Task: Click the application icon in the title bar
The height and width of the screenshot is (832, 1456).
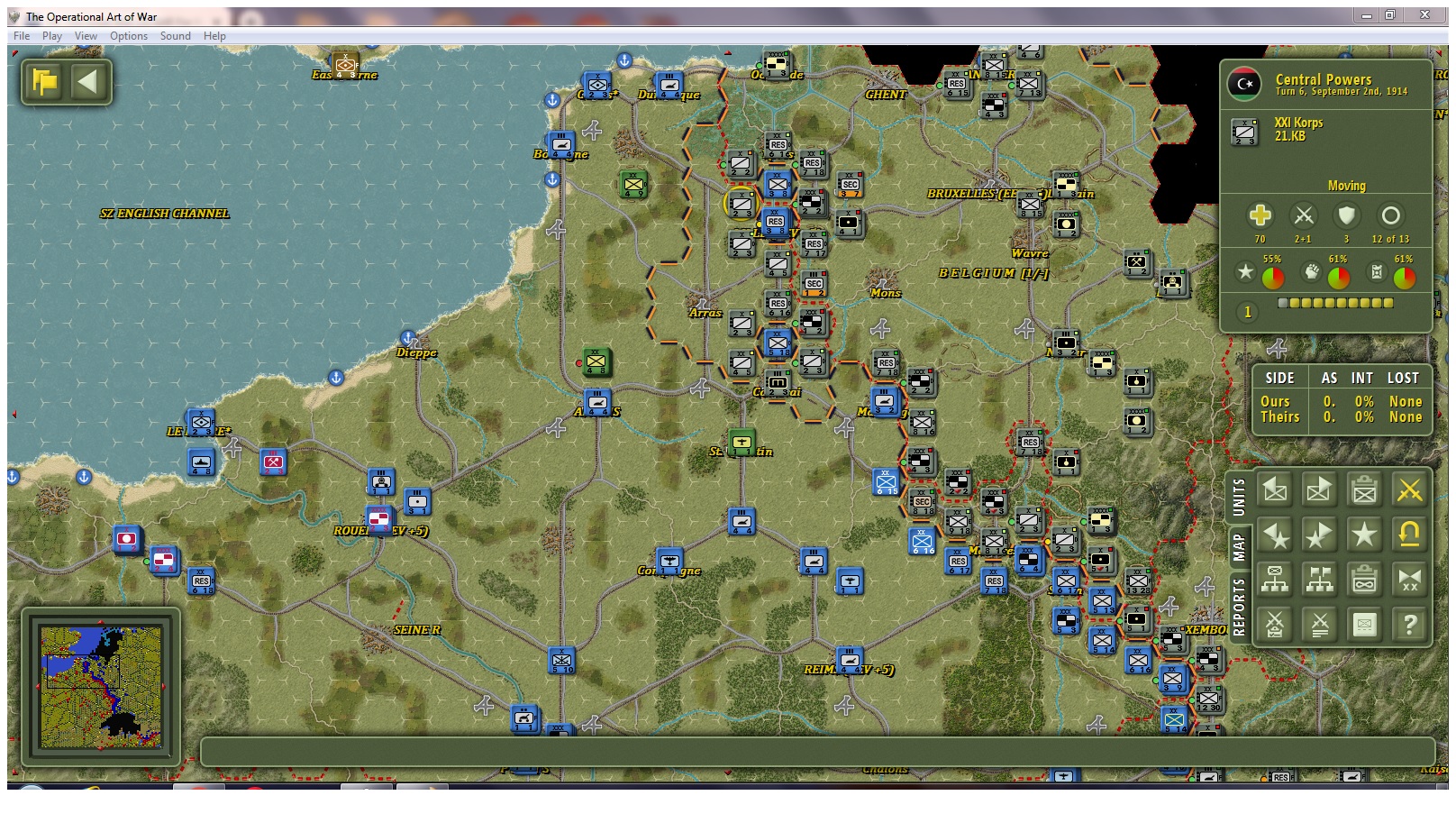Action: 14,16
